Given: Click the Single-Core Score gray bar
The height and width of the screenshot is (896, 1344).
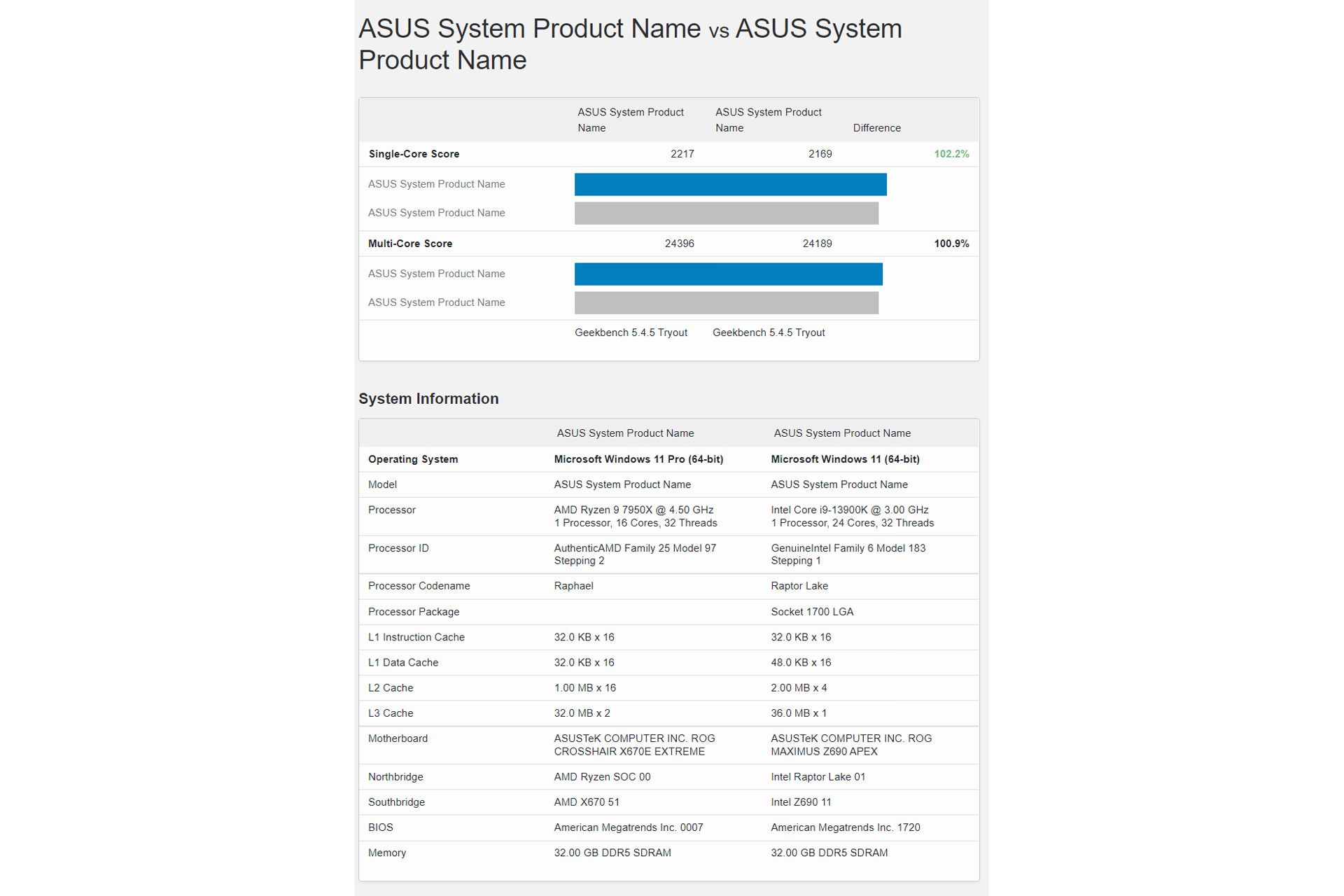Looking at the screenshot, I should click(726, 213).
